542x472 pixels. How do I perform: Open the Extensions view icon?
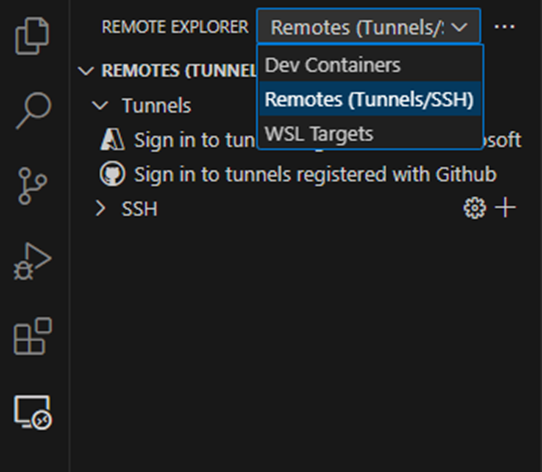pos(32,336)
